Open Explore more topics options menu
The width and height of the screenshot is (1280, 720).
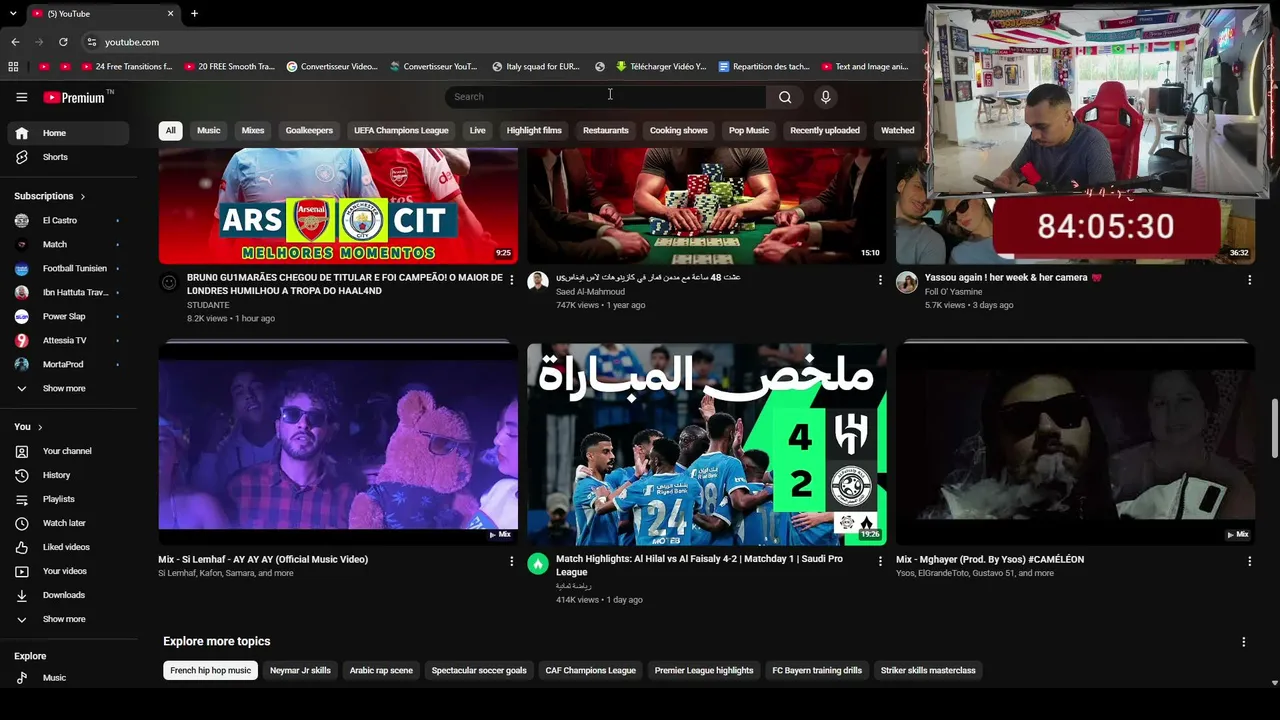pos(1243,641)
